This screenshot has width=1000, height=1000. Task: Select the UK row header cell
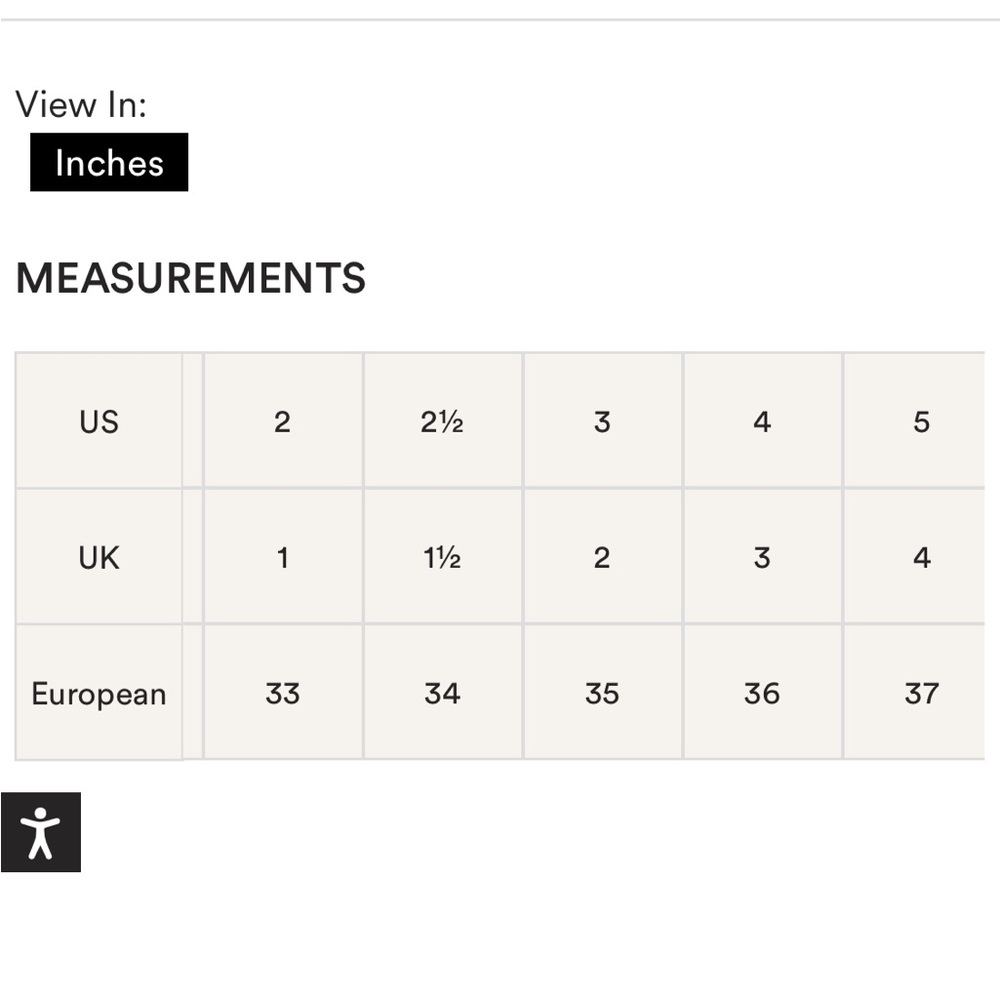[99, 557]
